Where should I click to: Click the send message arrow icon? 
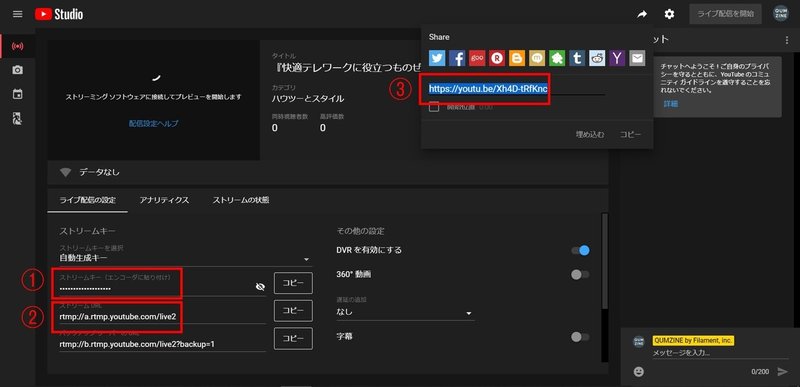[783, 372]
